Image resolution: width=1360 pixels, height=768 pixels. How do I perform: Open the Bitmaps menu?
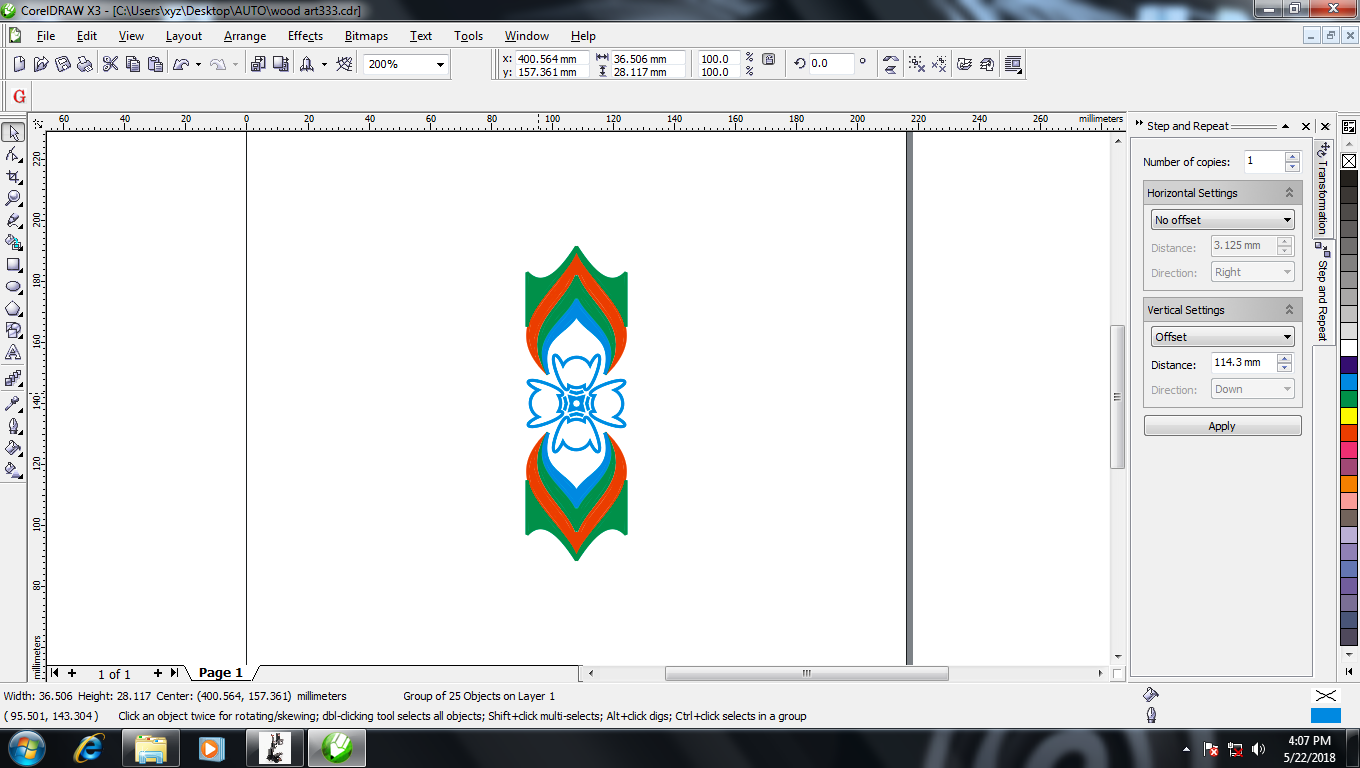366,36
